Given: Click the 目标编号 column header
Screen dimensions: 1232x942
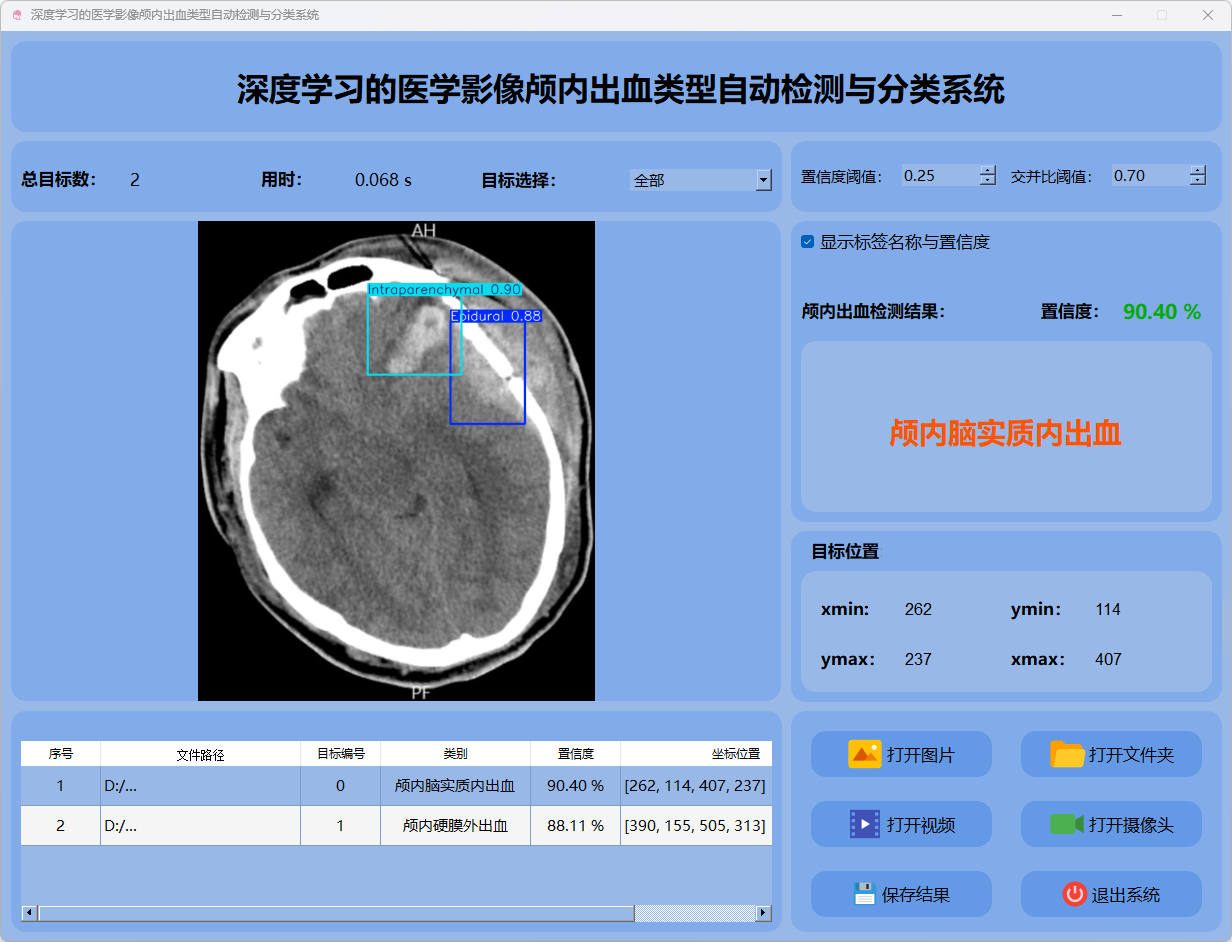Looking at the screenshot, I should [x=341, y=754].
